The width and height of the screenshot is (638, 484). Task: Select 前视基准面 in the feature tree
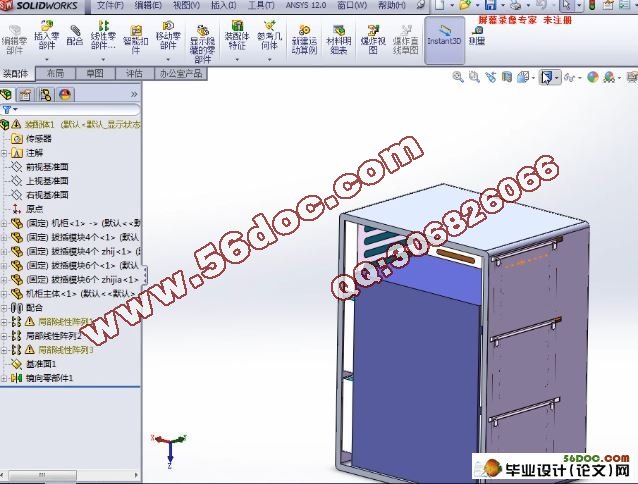click(x=47, y=167)
